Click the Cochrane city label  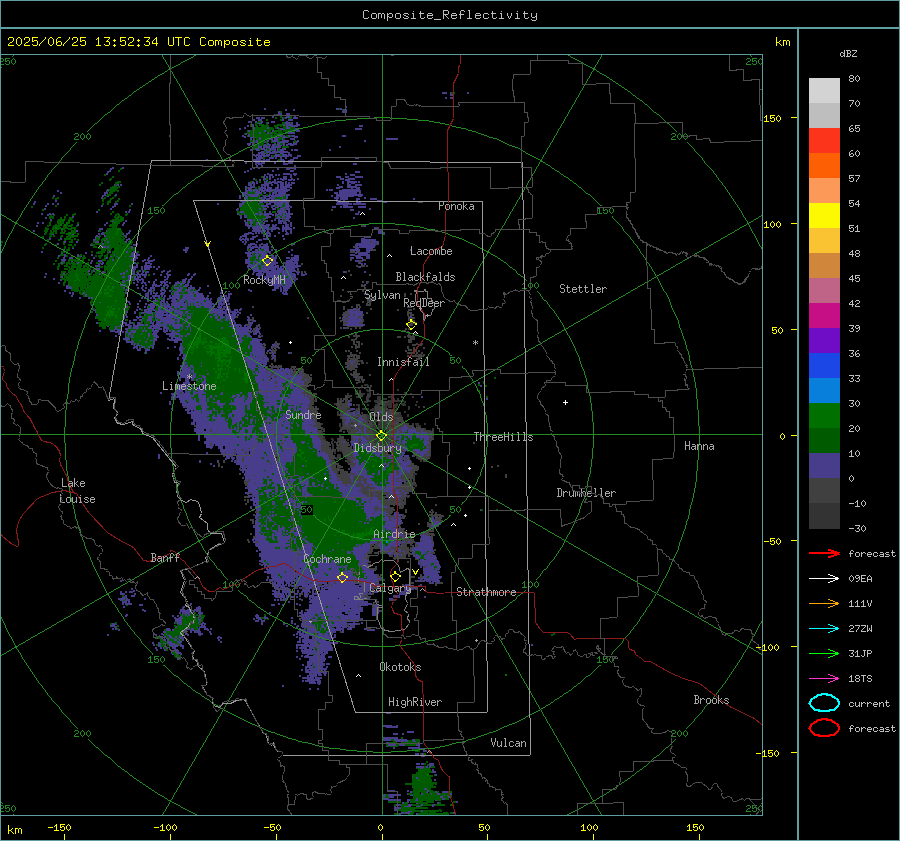point(327,559)
